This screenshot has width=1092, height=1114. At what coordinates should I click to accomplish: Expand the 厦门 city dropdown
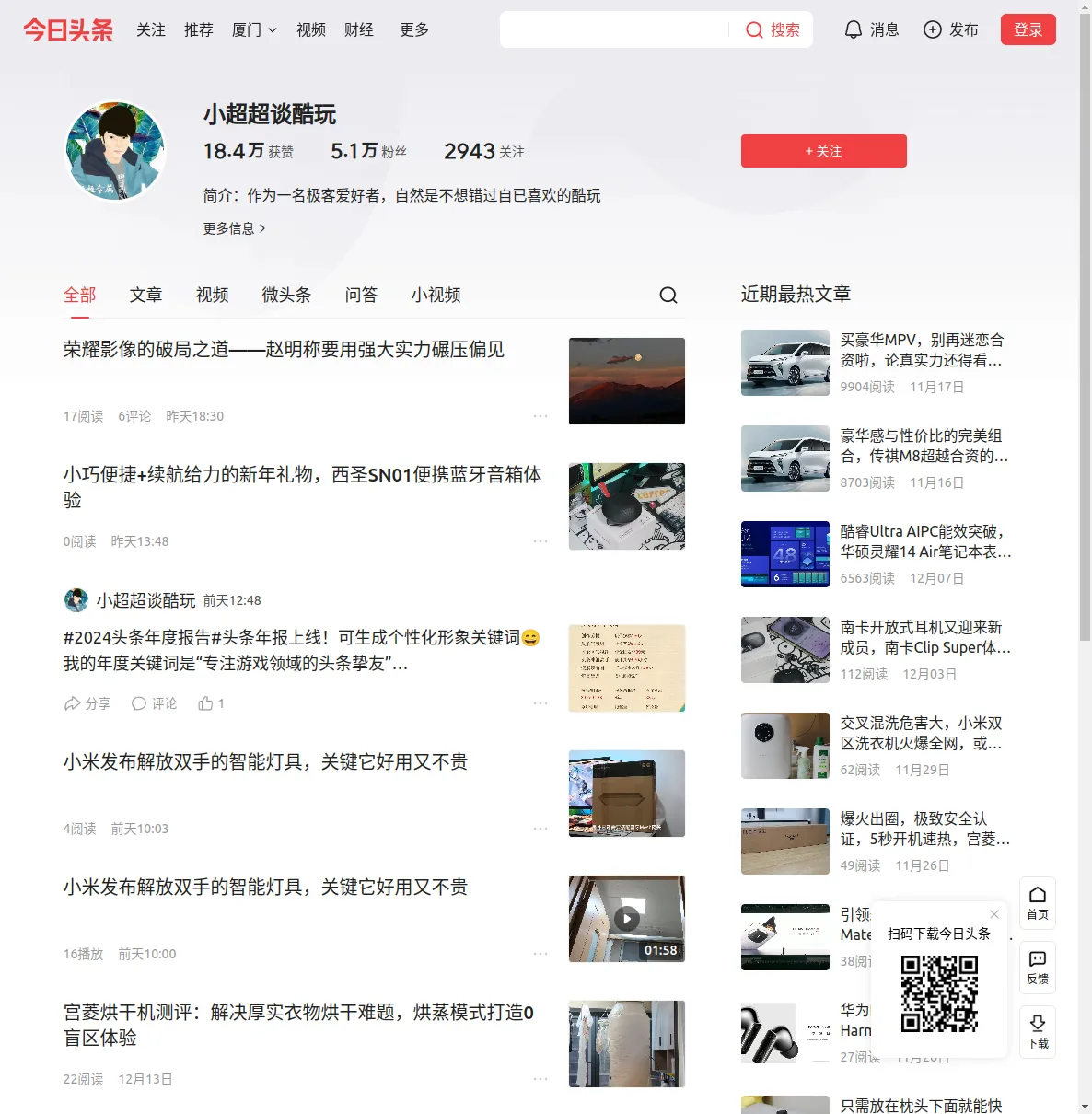(254, 29)
